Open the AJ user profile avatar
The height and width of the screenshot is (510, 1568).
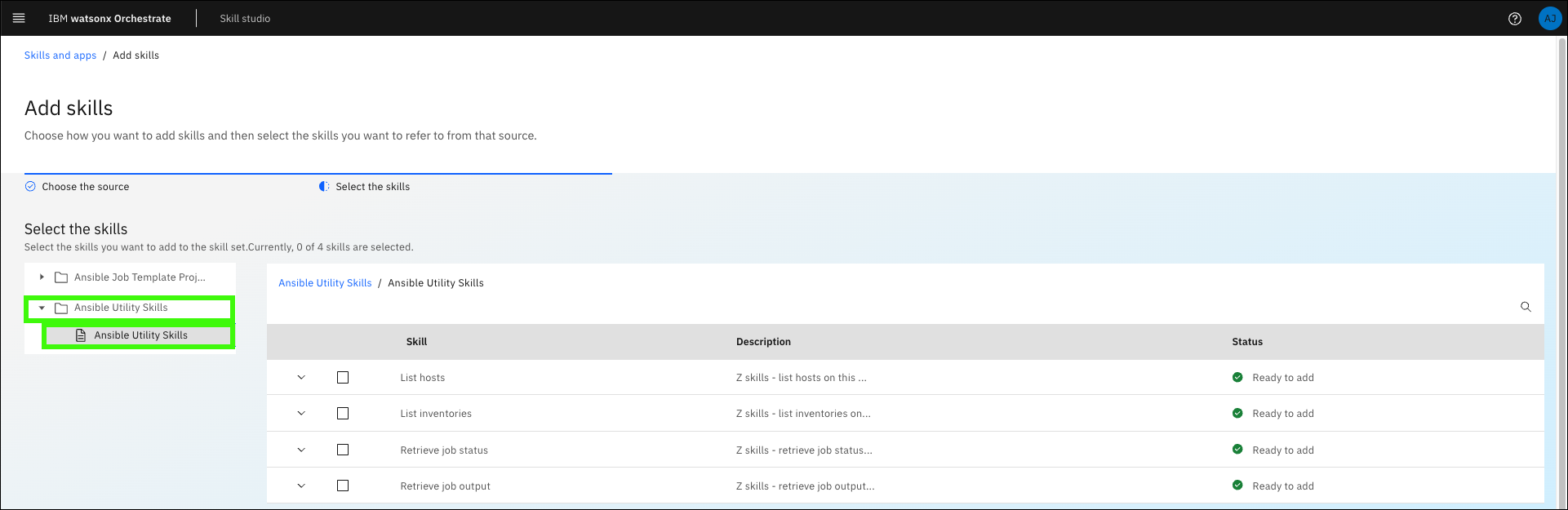coord(1549,19)
